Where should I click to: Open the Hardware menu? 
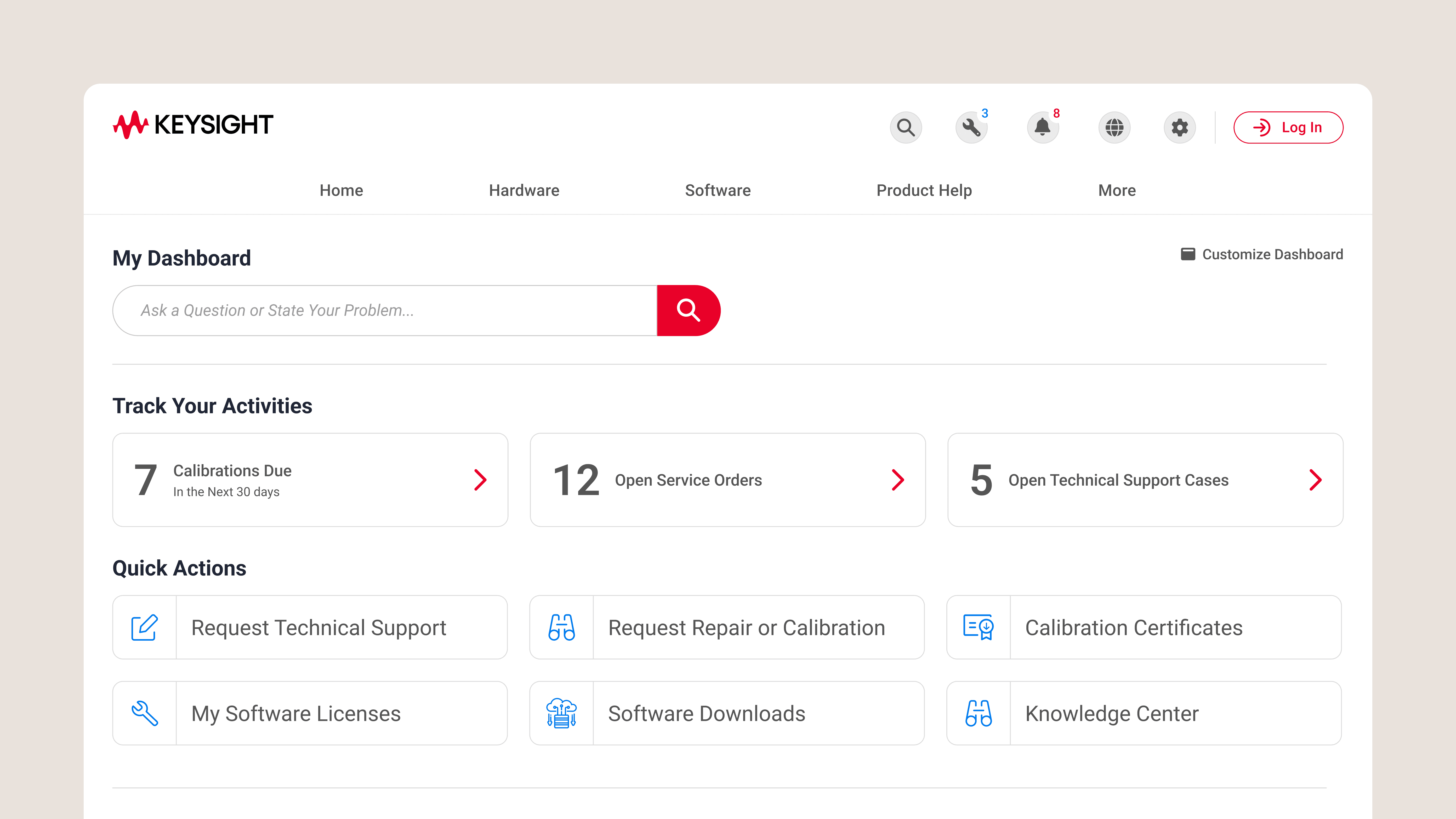pyautogui.click(x=524, y=190)
